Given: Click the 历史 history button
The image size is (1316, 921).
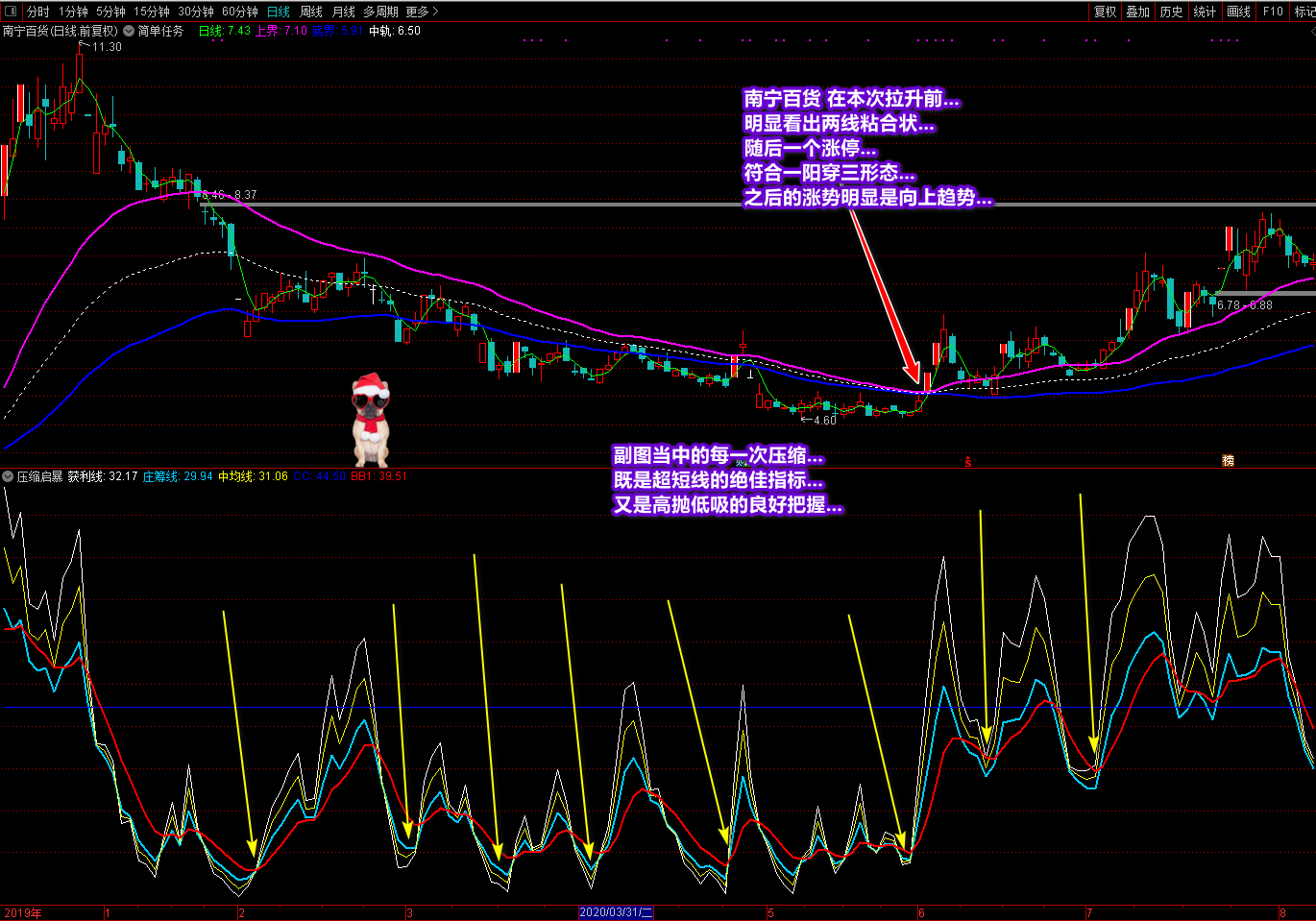Looking at the screenshot, I should (1171, 12).
